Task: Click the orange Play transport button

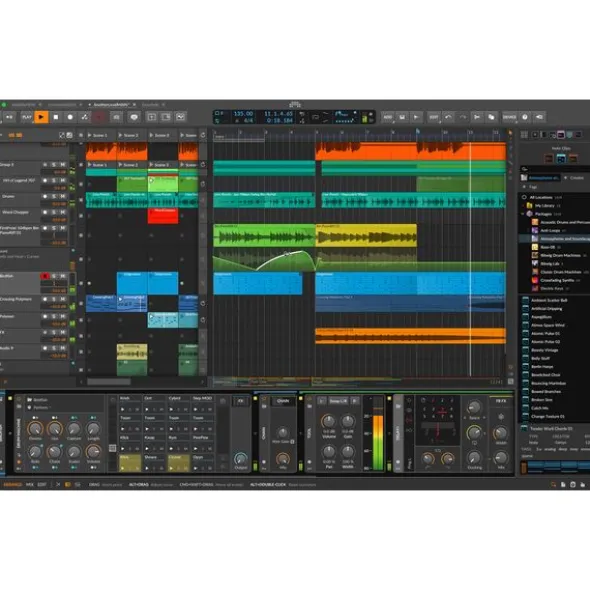Action: (41, 117)
